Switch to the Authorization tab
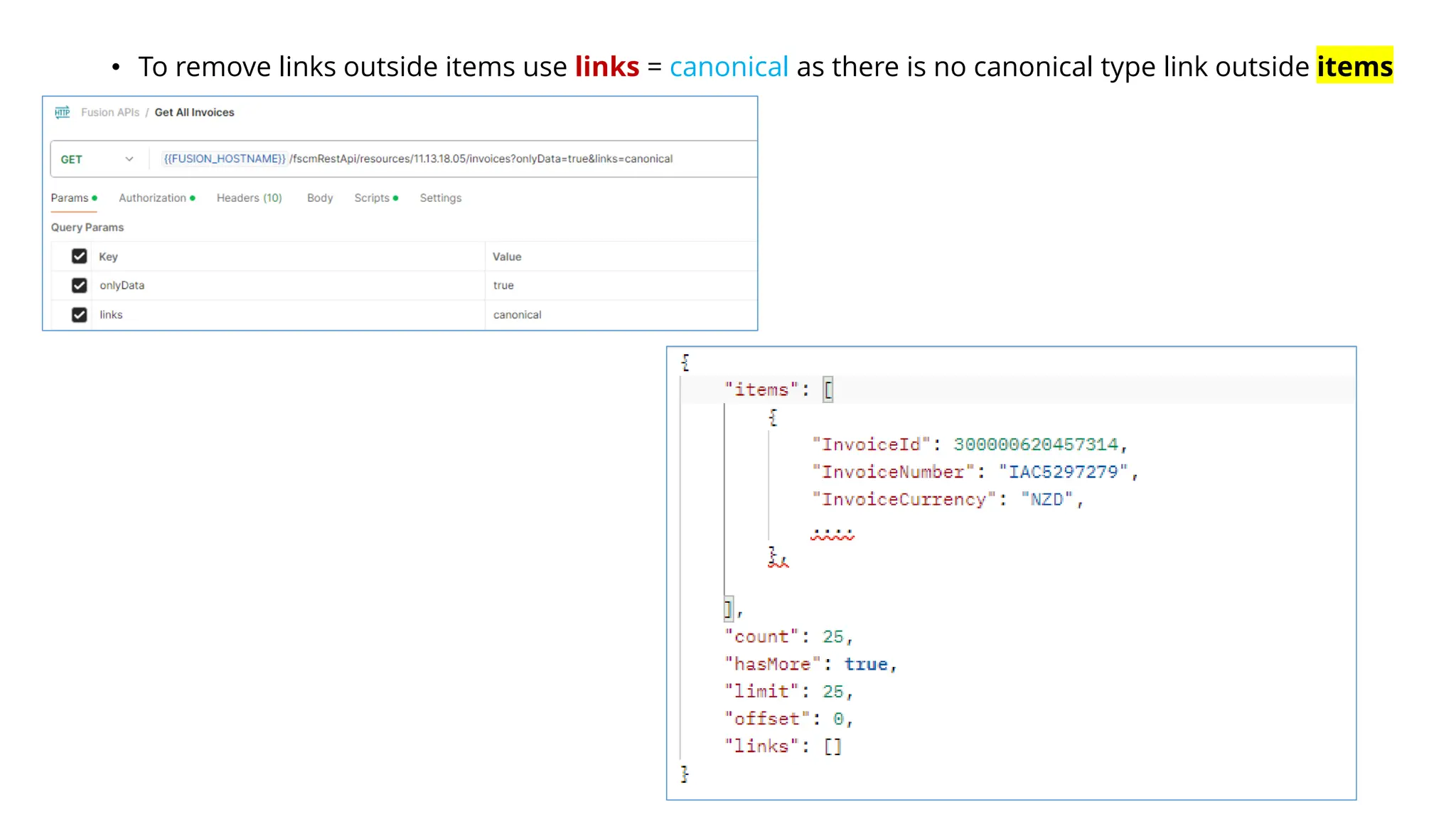1456x819 pixels. tap(156, 198)
